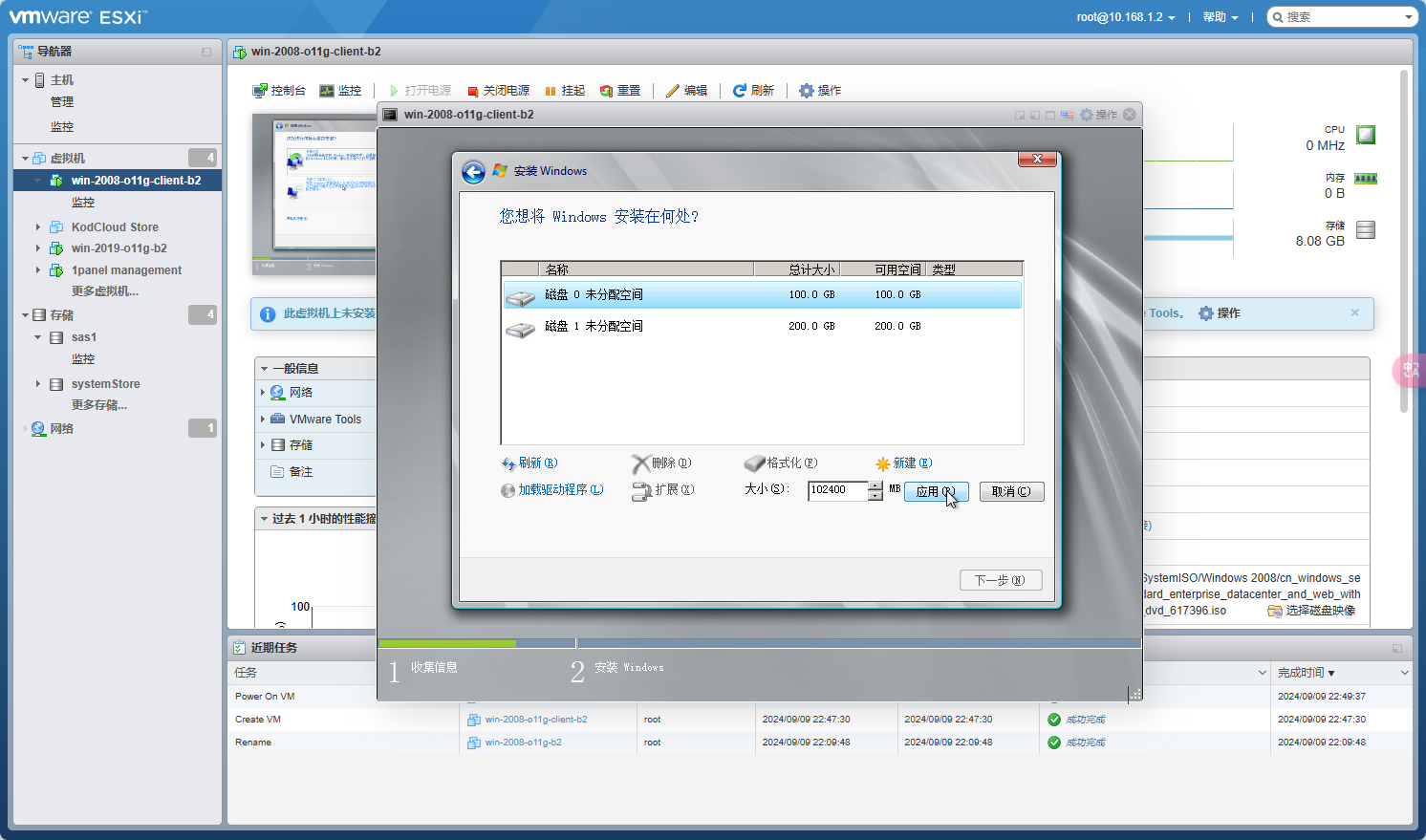
Task: Open the search options dropdown arrow
Action: point(1408,17)
